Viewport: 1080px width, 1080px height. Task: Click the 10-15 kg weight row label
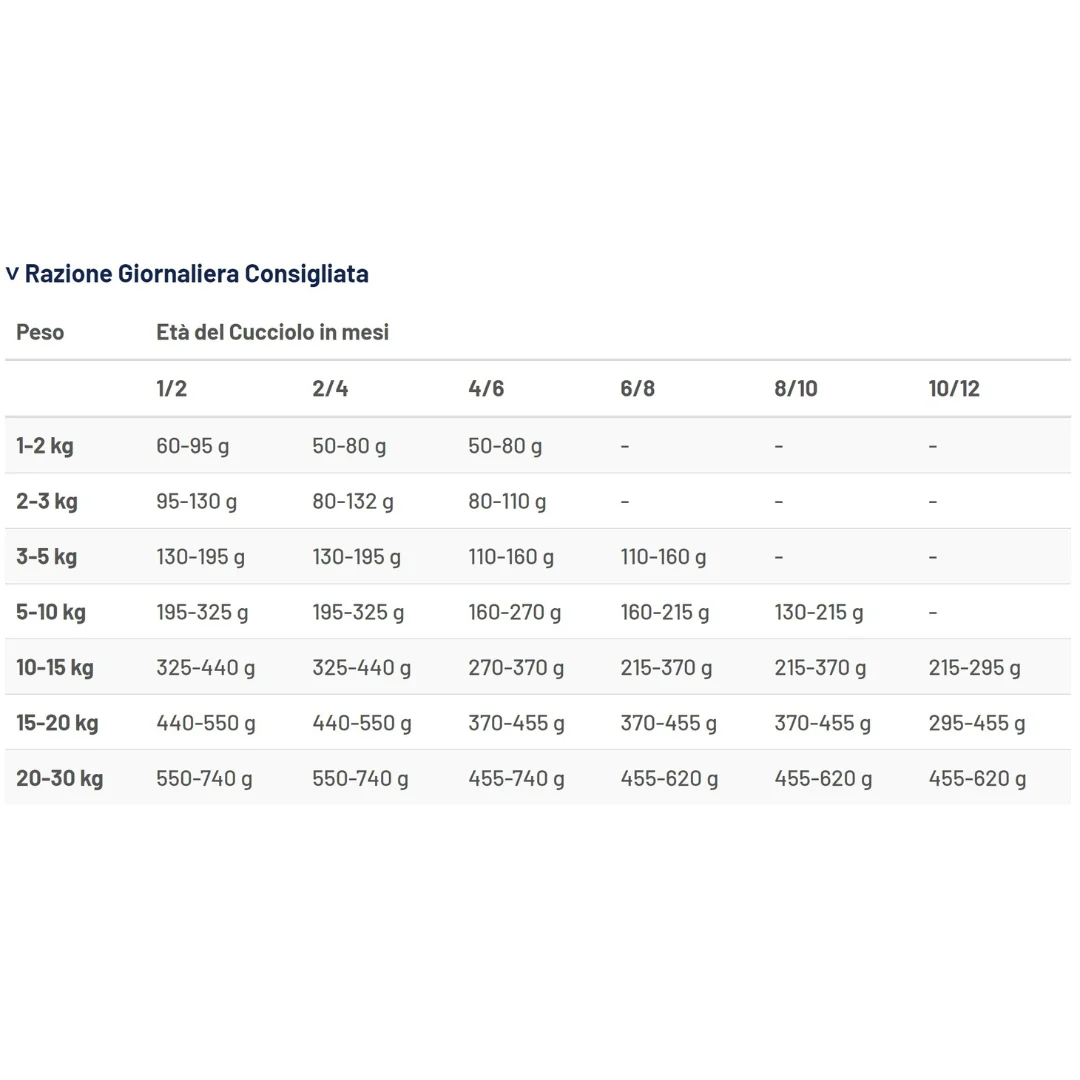tap(55, 667)
